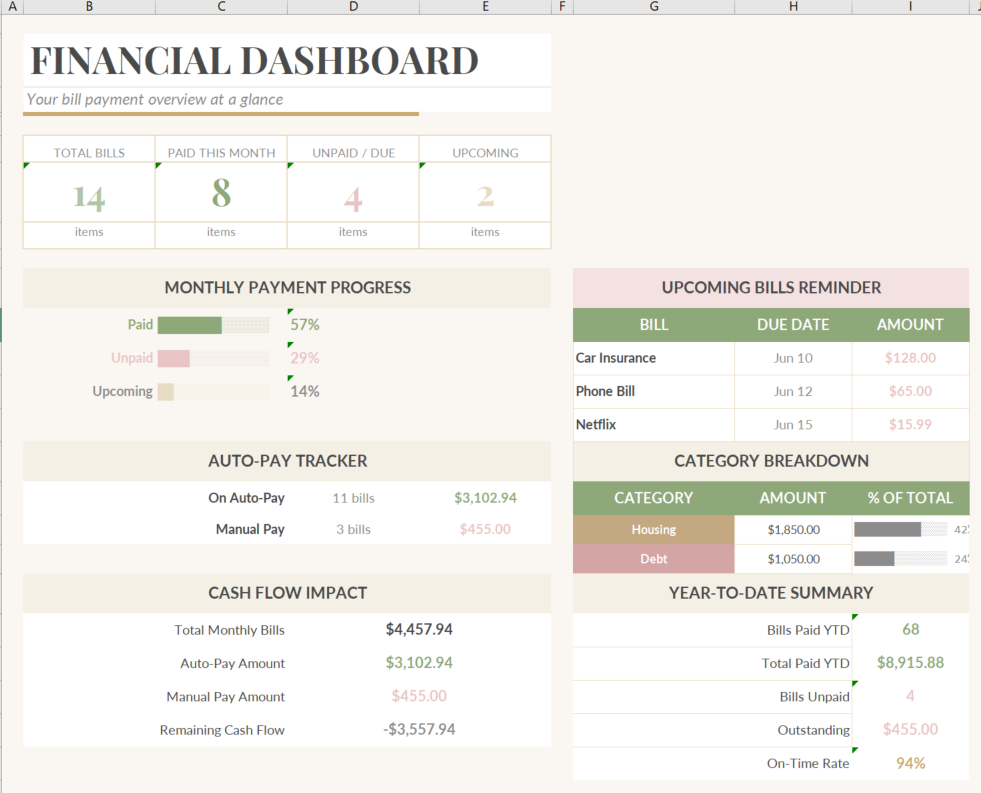Click the total bills value 14
This screenshot has width=981, height=793.
coord(89,196)
